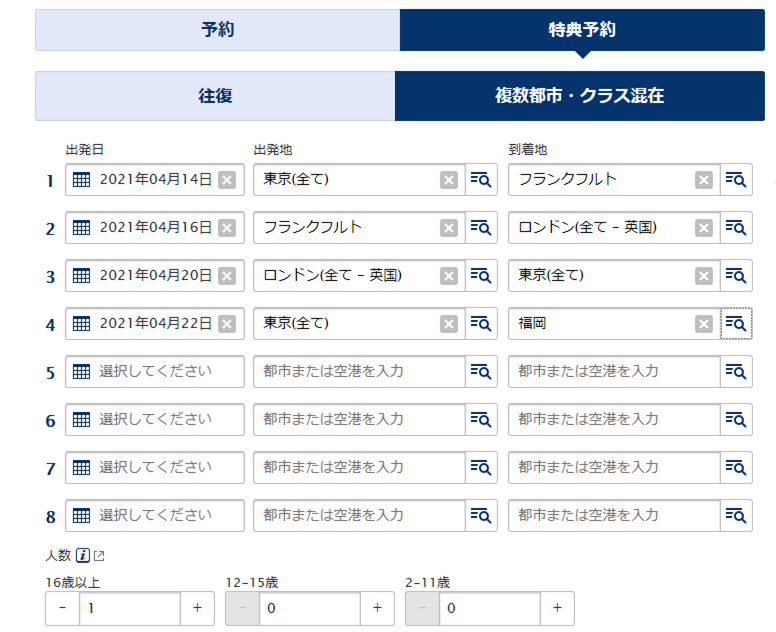Click the 12-15歳 count field
This screenshot has height=632, width=776.
pos(310,608)
